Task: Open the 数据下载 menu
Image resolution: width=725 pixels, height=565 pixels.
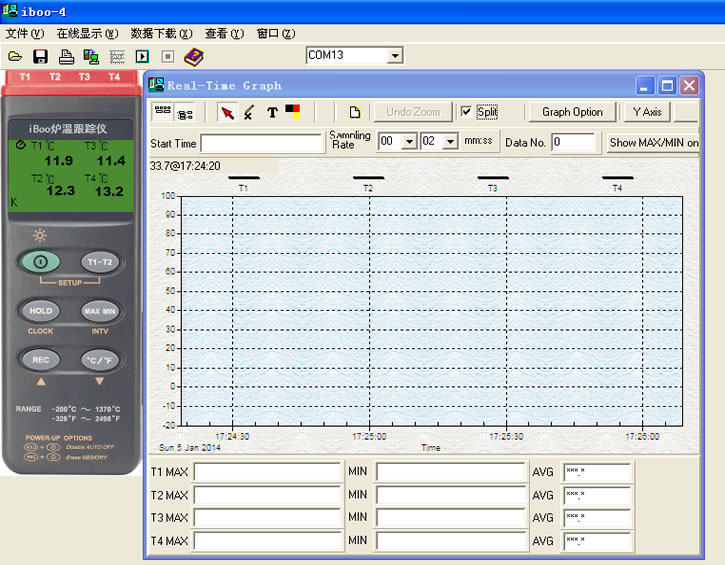Action: click(x=158, y=33)
